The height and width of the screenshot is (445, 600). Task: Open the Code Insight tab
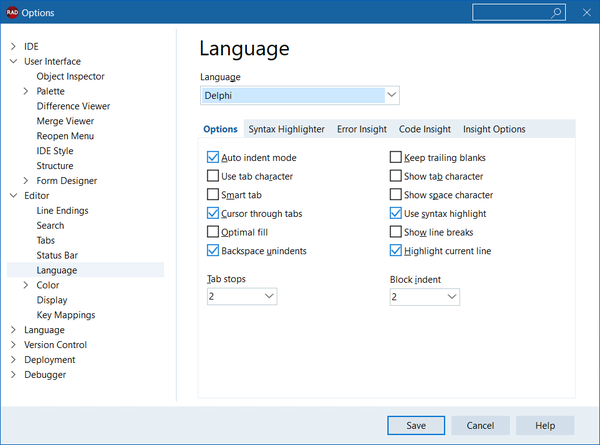coord(425,129)
